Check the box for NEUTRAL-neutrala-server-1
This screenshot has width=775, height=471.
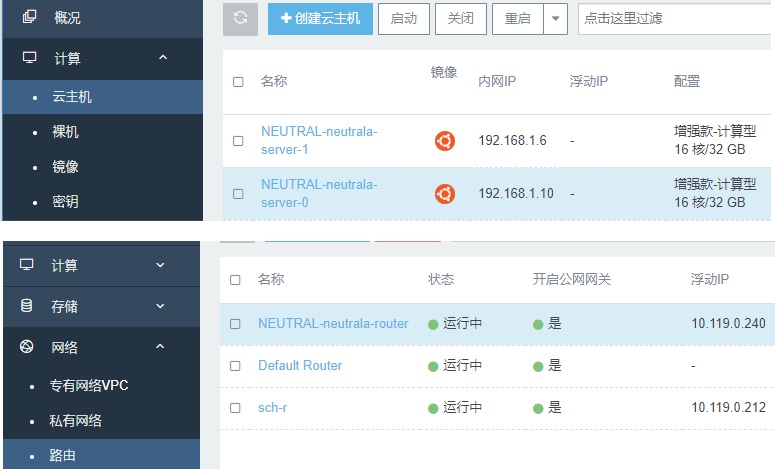tap(238, 141)
